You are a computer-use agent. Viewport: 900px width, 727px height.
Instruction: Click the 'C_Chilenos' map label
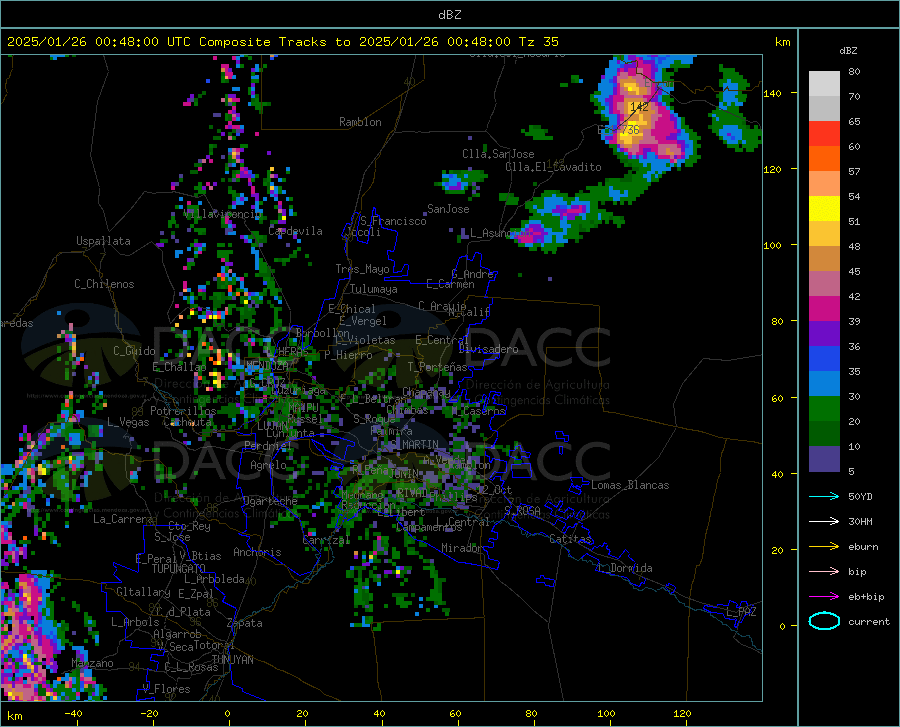[x=104, y=284]
